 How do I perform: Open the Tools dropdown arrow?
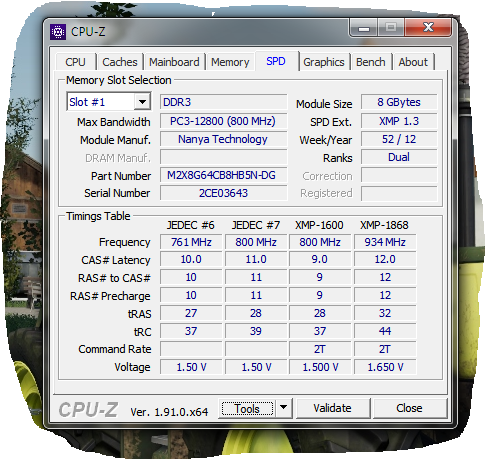(x=283, y=407)
